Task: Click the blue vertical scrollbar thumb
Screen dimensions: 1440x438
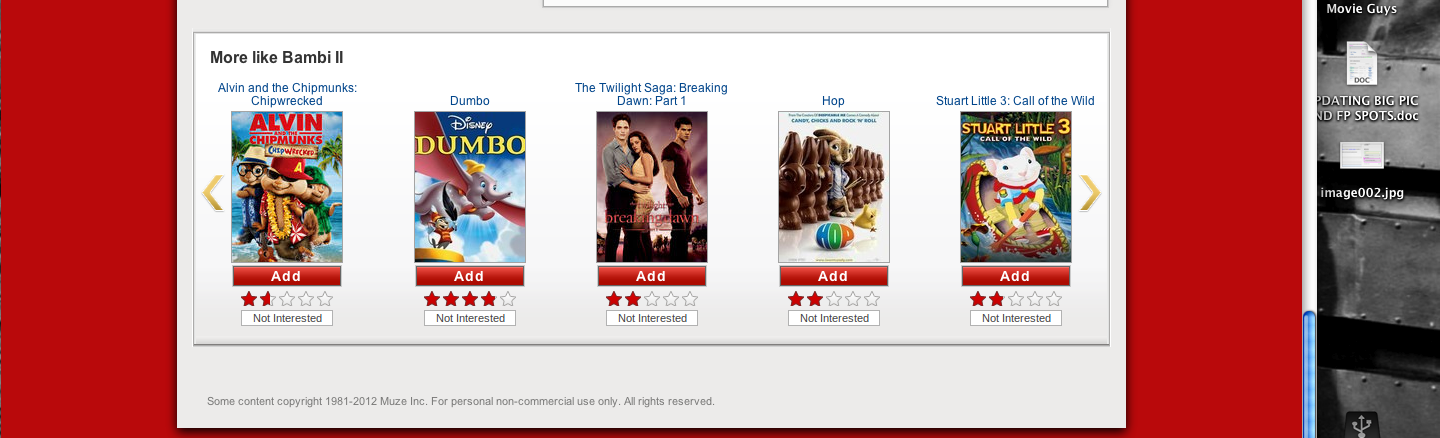Action: click(x=1309, y=370)
